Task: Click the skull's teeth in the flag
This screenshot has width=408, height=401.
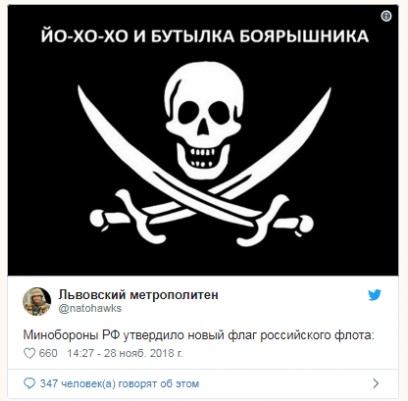Action: (202, 158)
